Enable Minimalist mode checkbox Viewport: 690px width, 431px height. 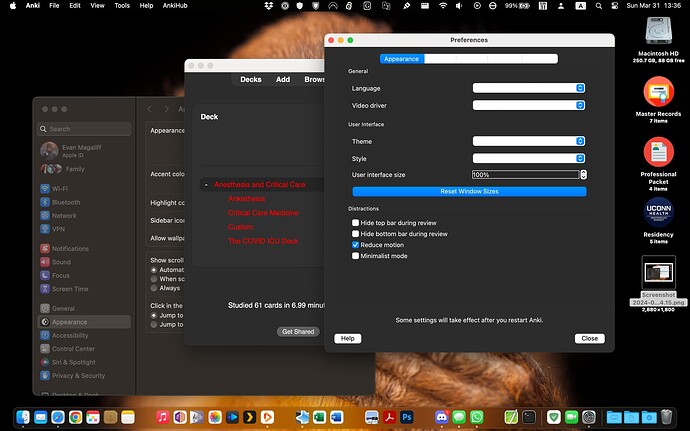point(355,256)
